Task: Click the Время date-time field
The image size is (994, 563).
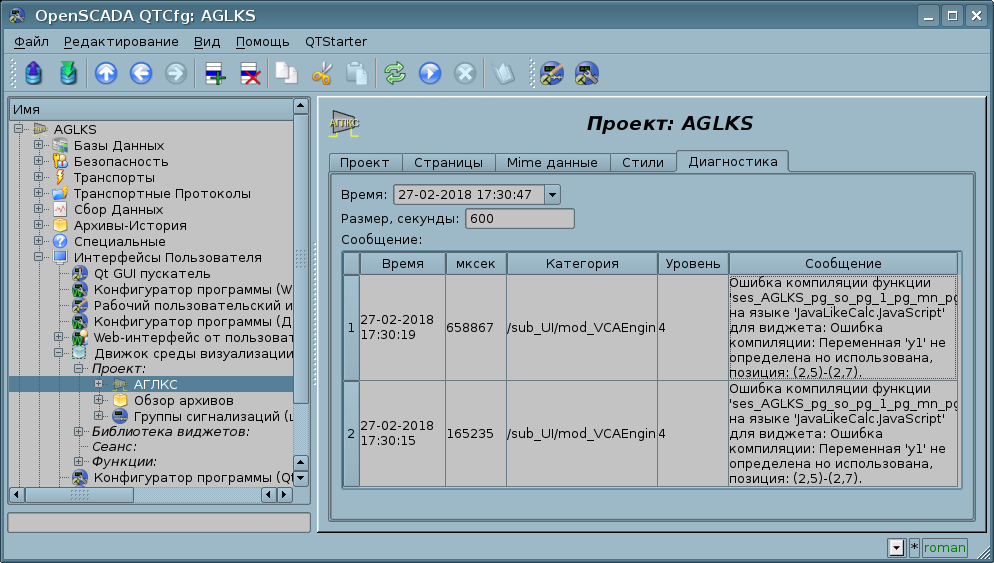Action: (x=468, y=195)
